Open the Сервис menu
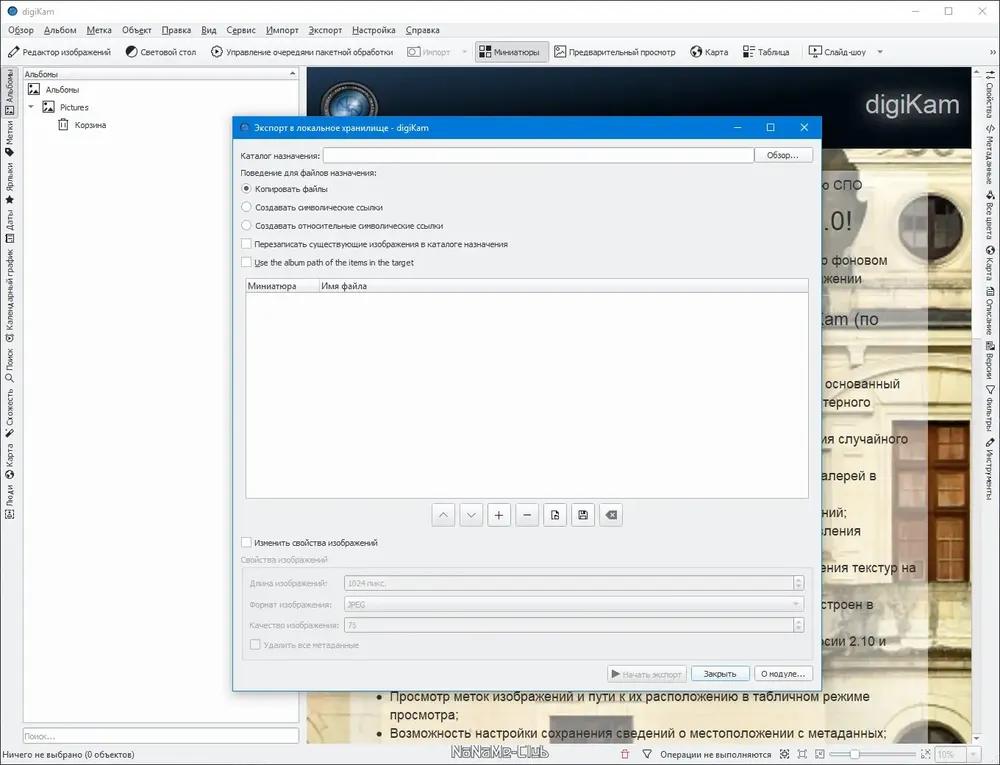 [x=241, y=30]
